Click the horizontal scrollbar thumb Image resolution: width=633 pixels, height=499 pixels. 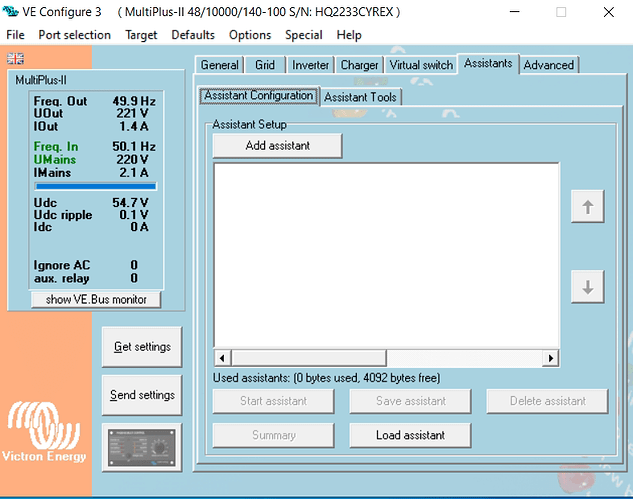pos(309,358)
